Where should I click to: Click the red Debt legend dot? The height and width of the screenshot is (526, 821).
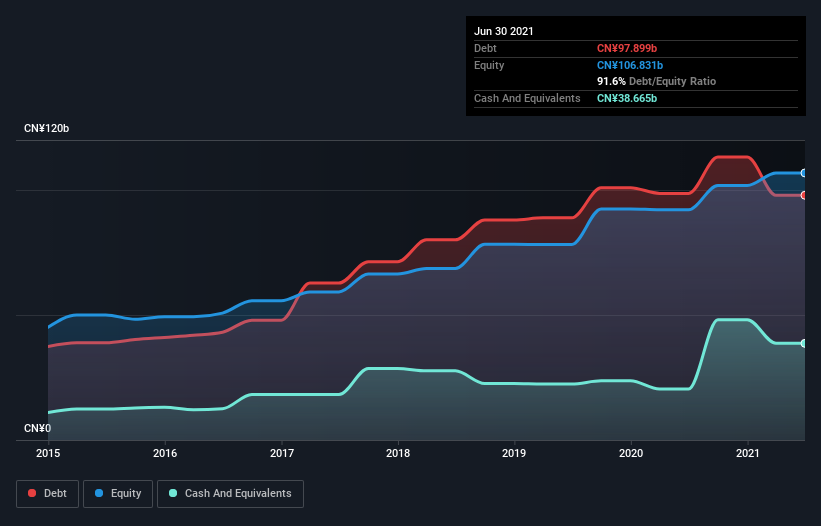coord(32,493)
